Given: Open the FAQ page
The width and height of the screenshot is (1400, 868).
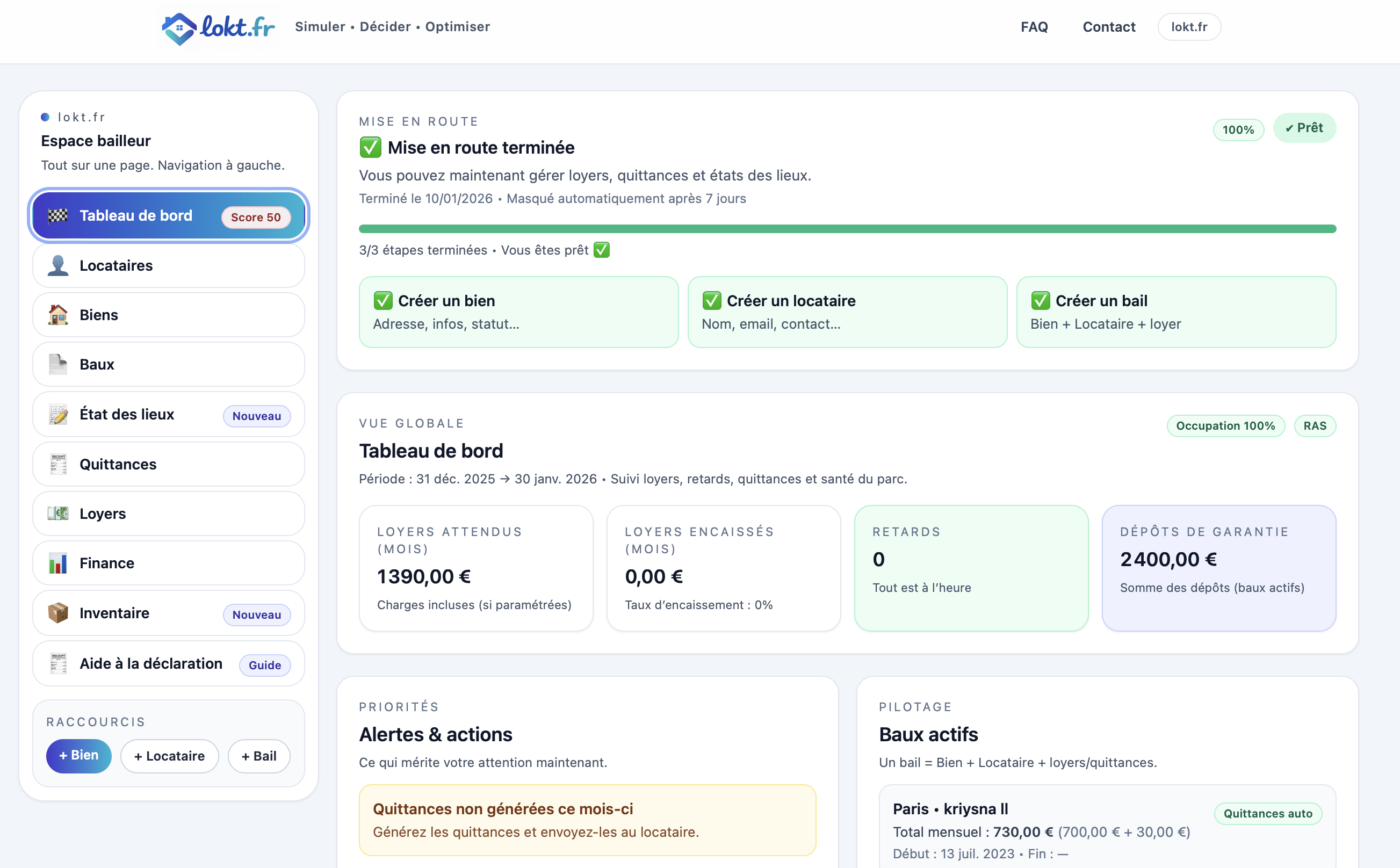Looking at the screenshot, I should tap(1034, 27).
